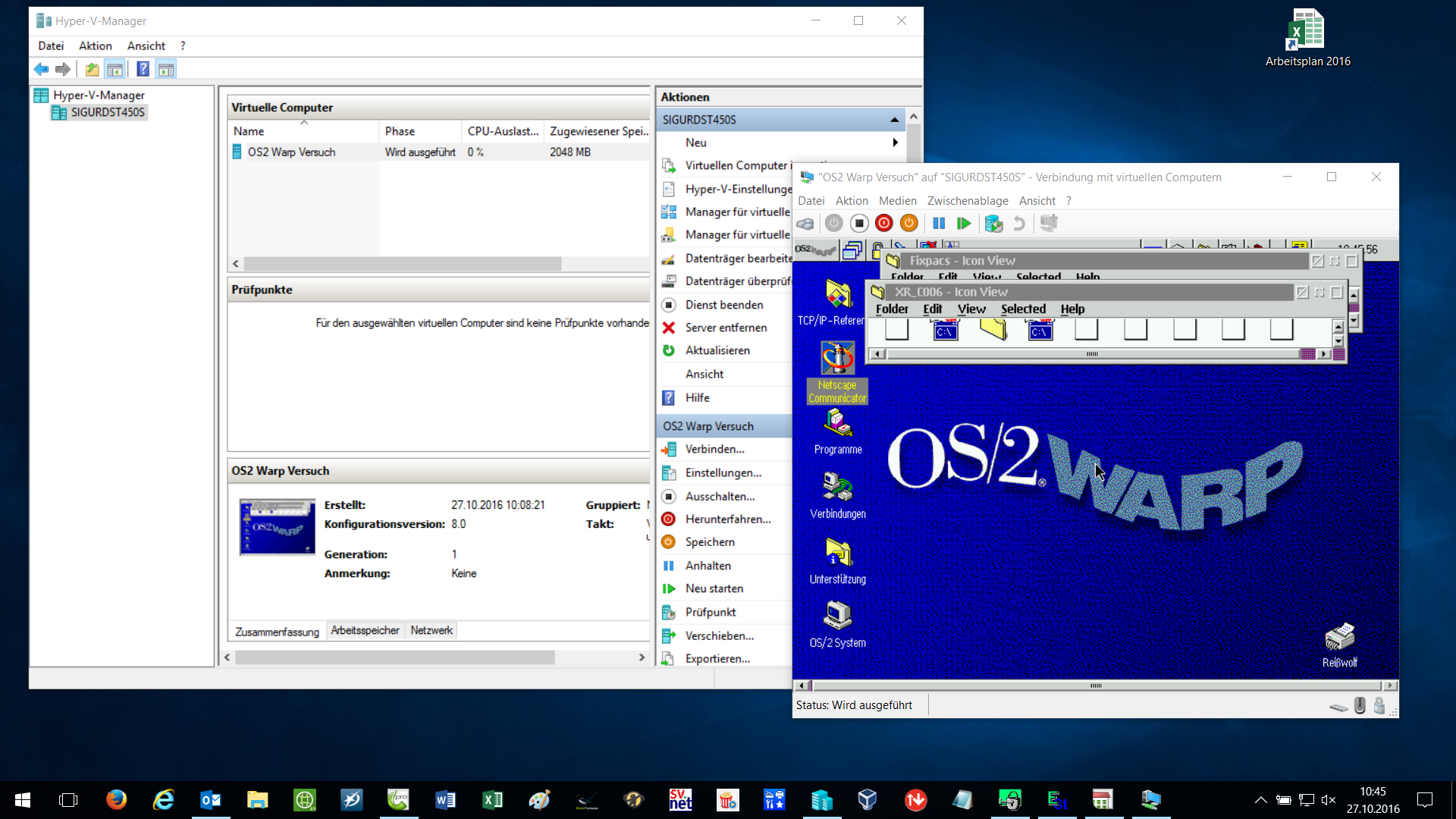The width and height of the screenshot is (1456, 819).
Task: Click the Windows Start button
Action: coord(23,799)
